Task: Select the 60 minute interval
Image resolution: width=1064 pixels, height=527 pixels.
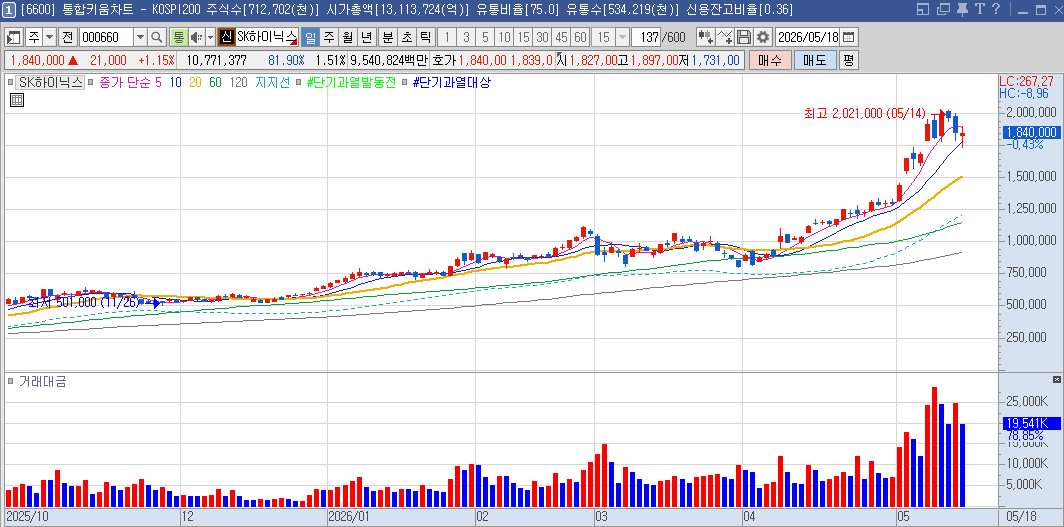Action: pyautogui.click(x=580, y=37)
